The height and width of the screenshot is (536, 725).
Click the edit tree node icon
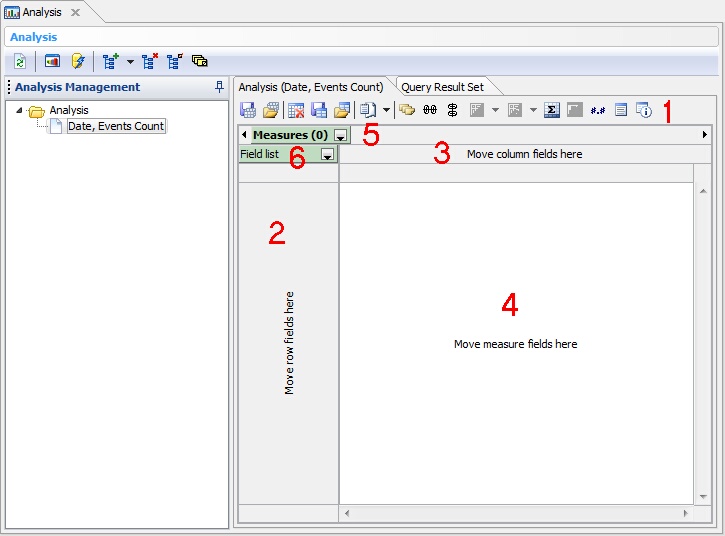[x=175, y=61]
